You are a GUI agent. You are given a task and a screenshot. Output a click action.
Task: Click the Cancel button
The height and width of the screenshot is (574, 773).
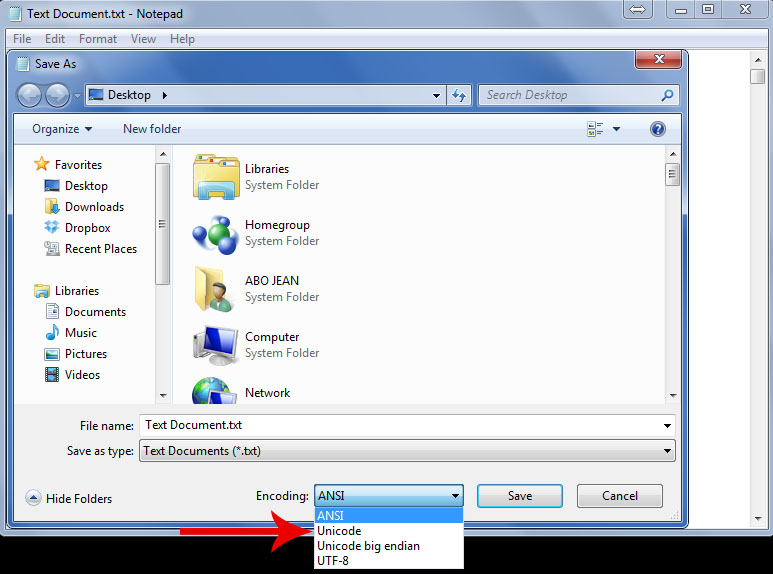(x=619, y=496)
